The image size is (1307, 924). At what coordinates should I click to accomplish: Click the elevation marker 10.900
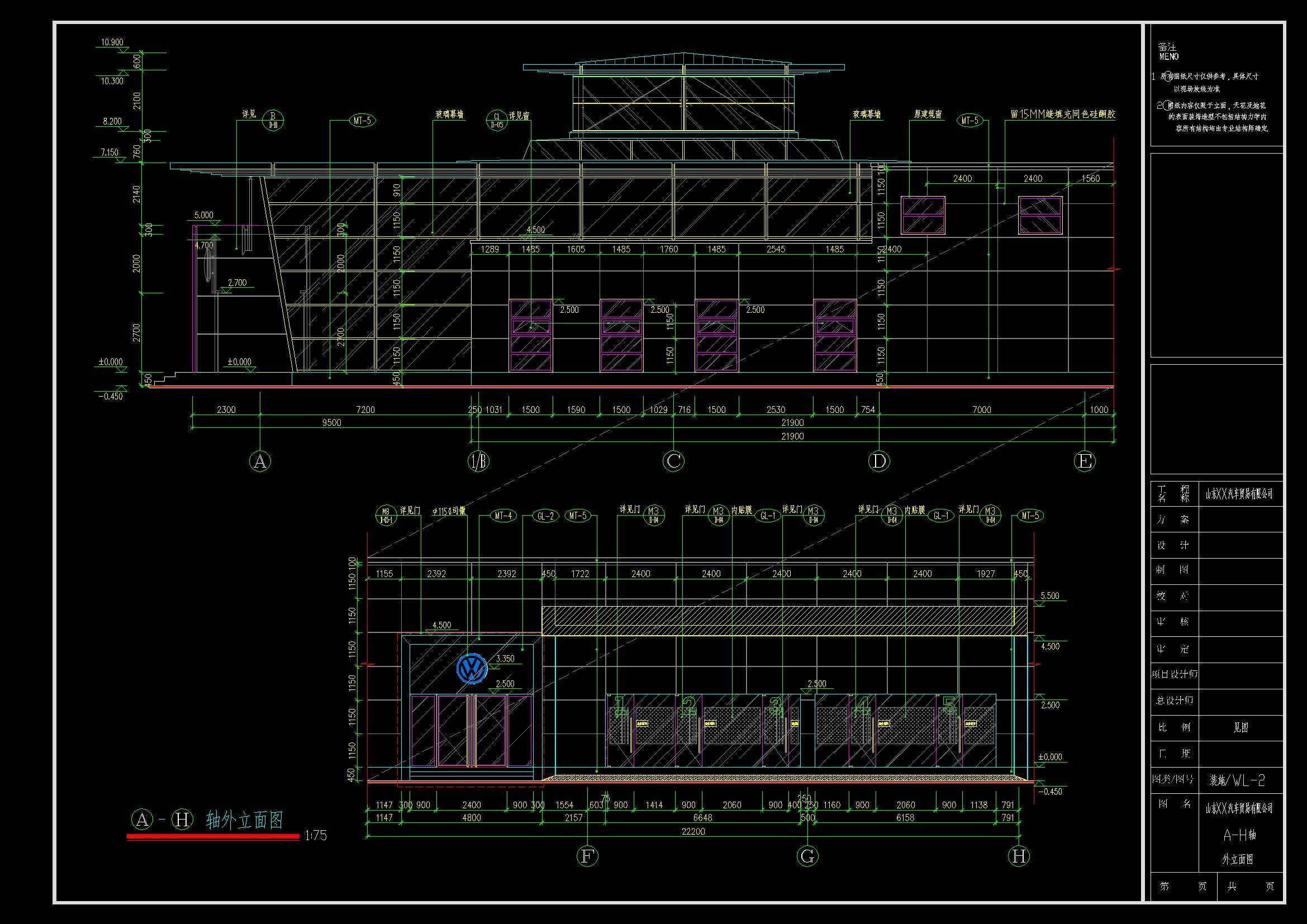point(112,42)
